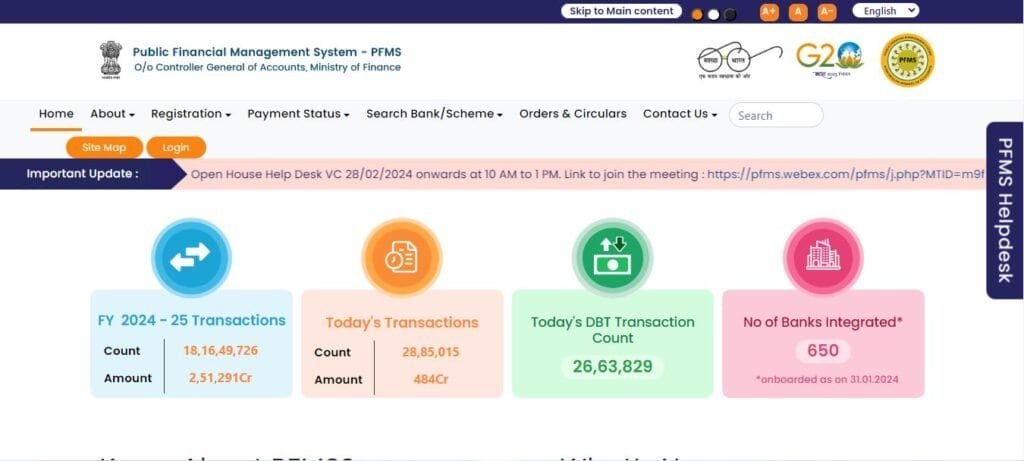This screenshot has width=1024, height=461.
Task: Open the G20 logo
Action: pos(829,59)
